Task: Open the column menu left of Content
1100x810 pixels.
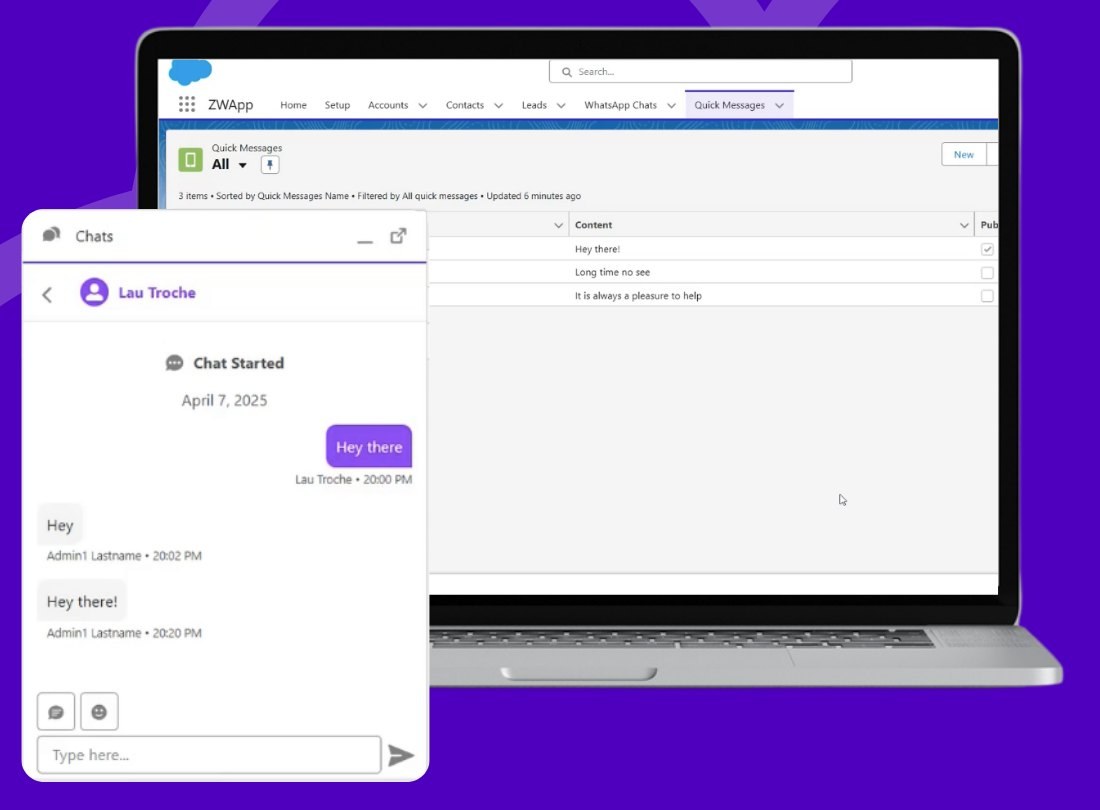Action: (x=558, y=225)
